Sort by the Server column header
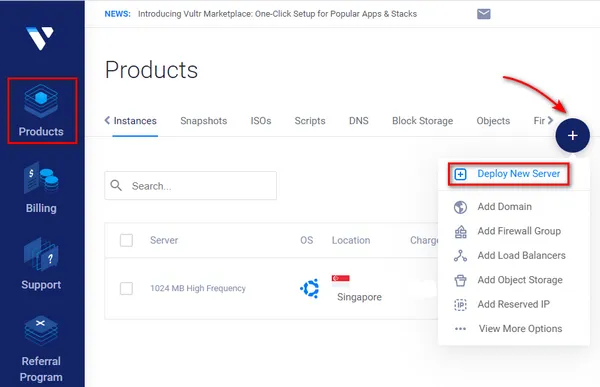The width and height of the screenshot is (600, 387). (164, 240)
